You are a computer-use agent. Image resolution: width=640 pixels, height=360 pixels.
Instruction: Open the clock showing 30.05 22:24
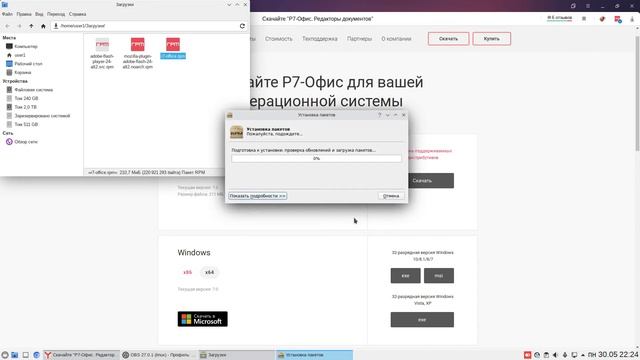(x=613, y=355)
